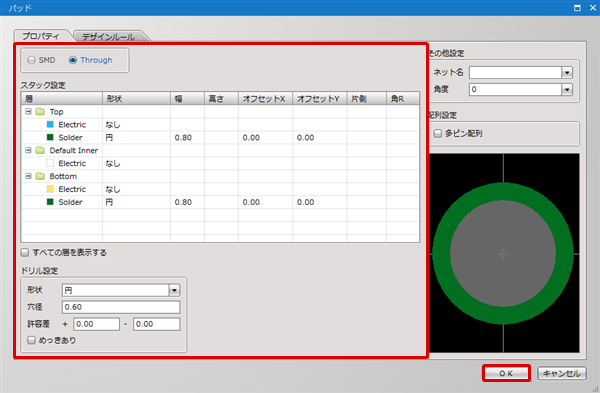Select the Top Solder layer row
Screen dimensions: 600x393
(220, 137)
